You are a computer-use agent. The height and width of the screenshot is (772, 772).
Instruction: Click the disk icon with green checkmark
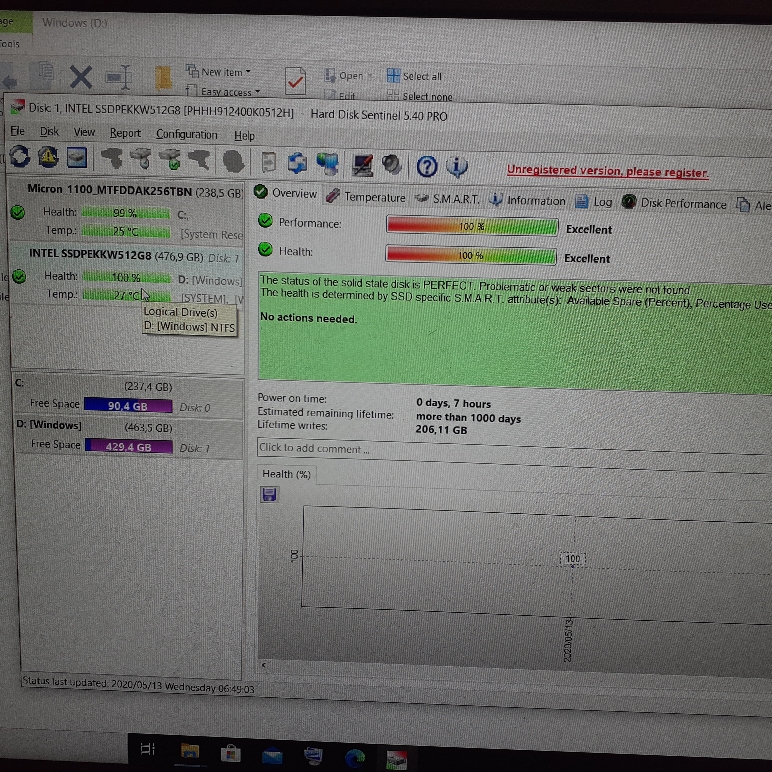[x=170, y=160]
